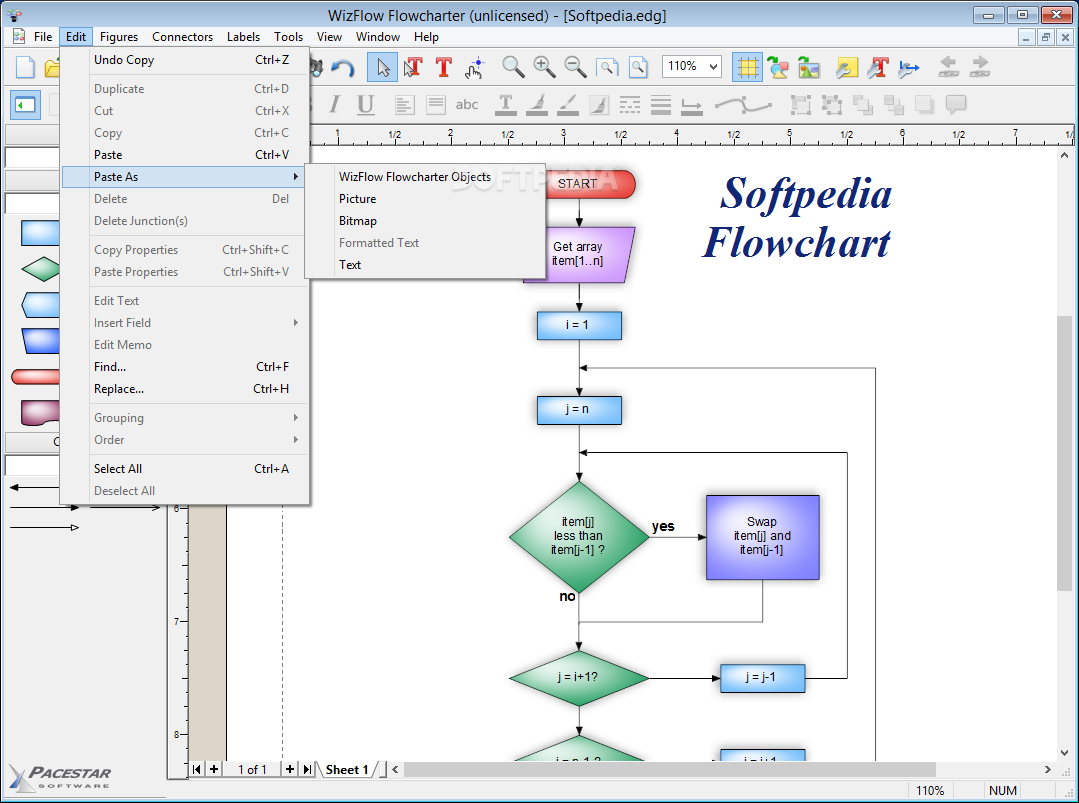1079x803 pixels.
Task: Open the Help menu
Action: coord(426,36)
